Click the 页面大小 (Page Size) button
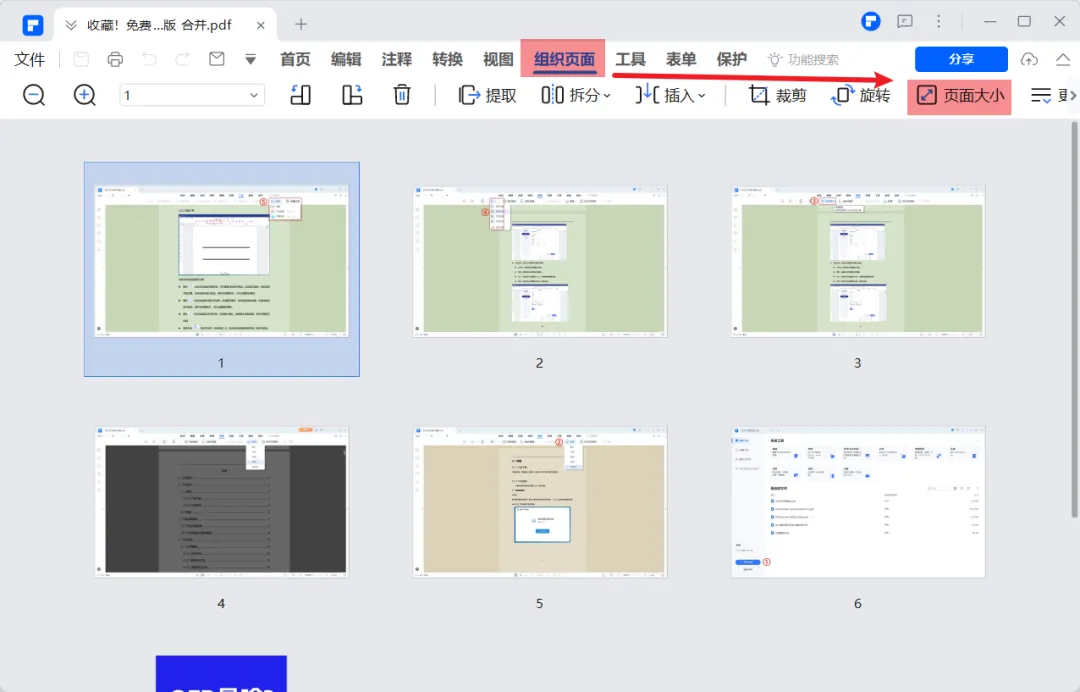This screenshot has height=692, width=1080. (x=960, y=96)
